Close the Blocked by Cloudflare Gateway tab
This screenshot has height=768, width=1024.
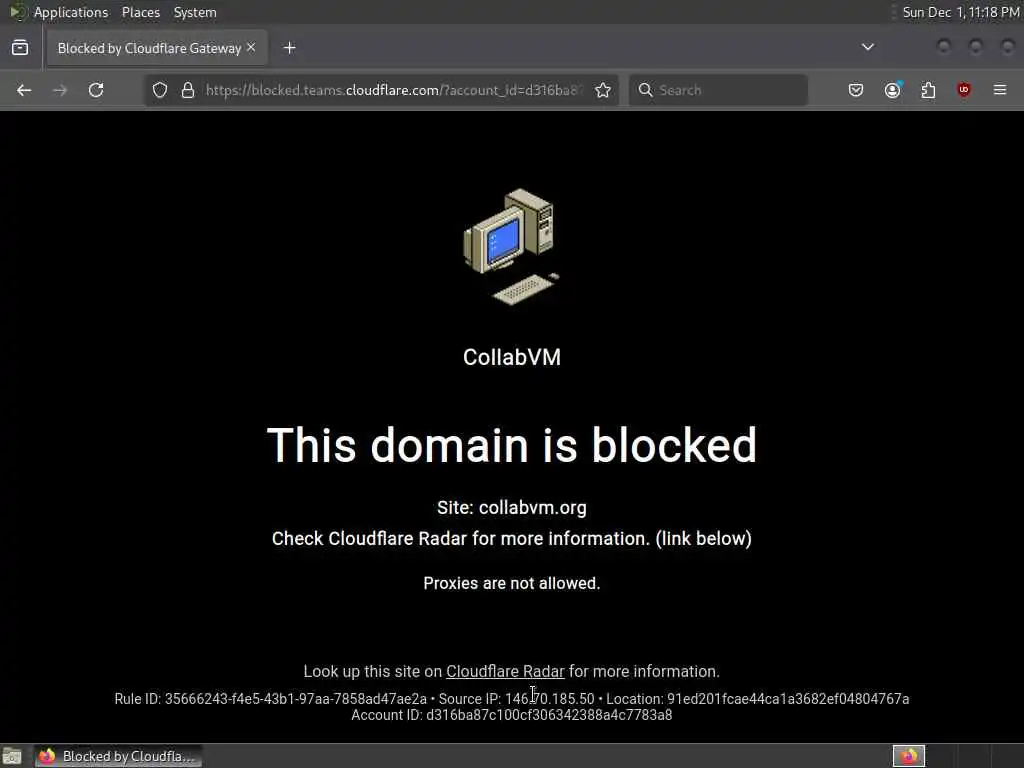pyautogui.click(x=251, y=48)
